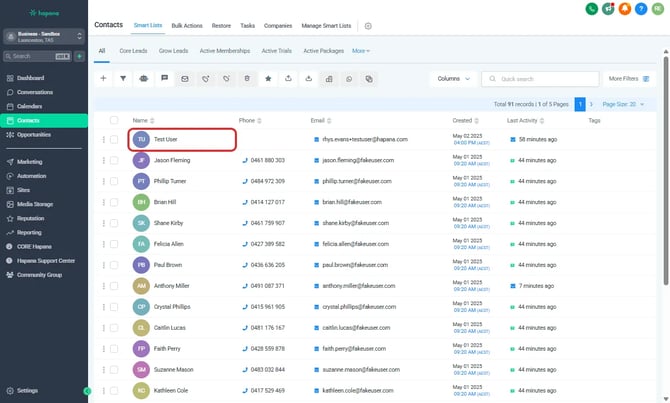Click the send email envelope icon
The height and width of the screenshot is (403, 670).
(184, 78)
